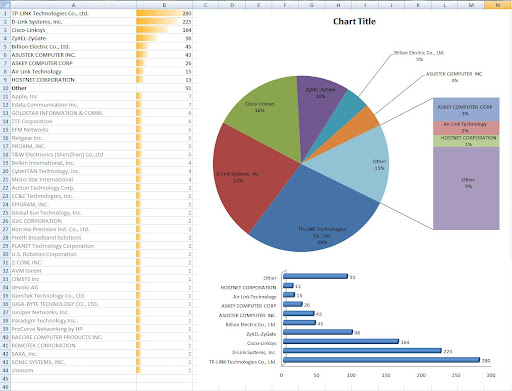Select value 225 in column B
The width and height of the screenshot is (512, 391).
pos(164,22)
